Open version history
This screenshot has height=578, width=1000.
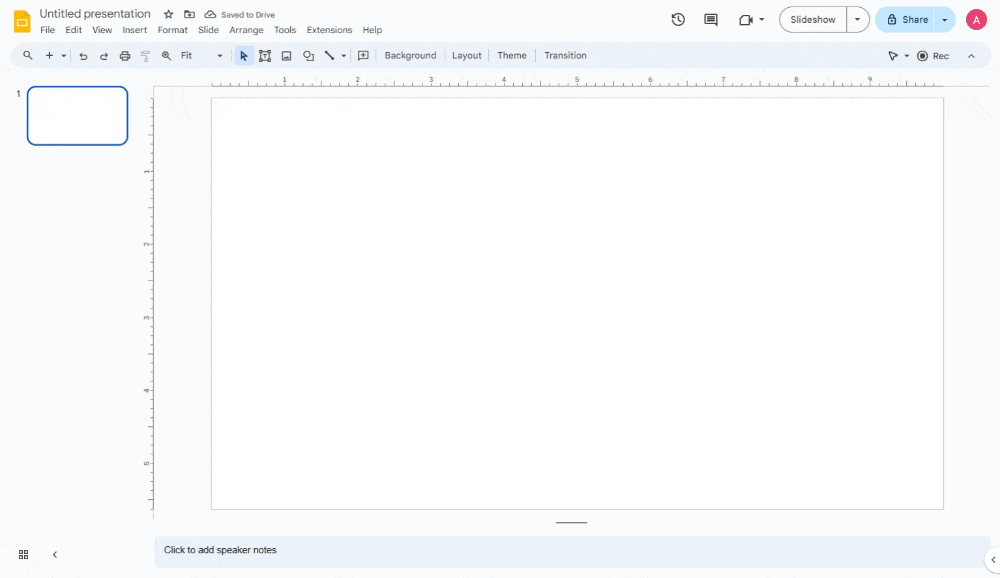click(678, 18)
